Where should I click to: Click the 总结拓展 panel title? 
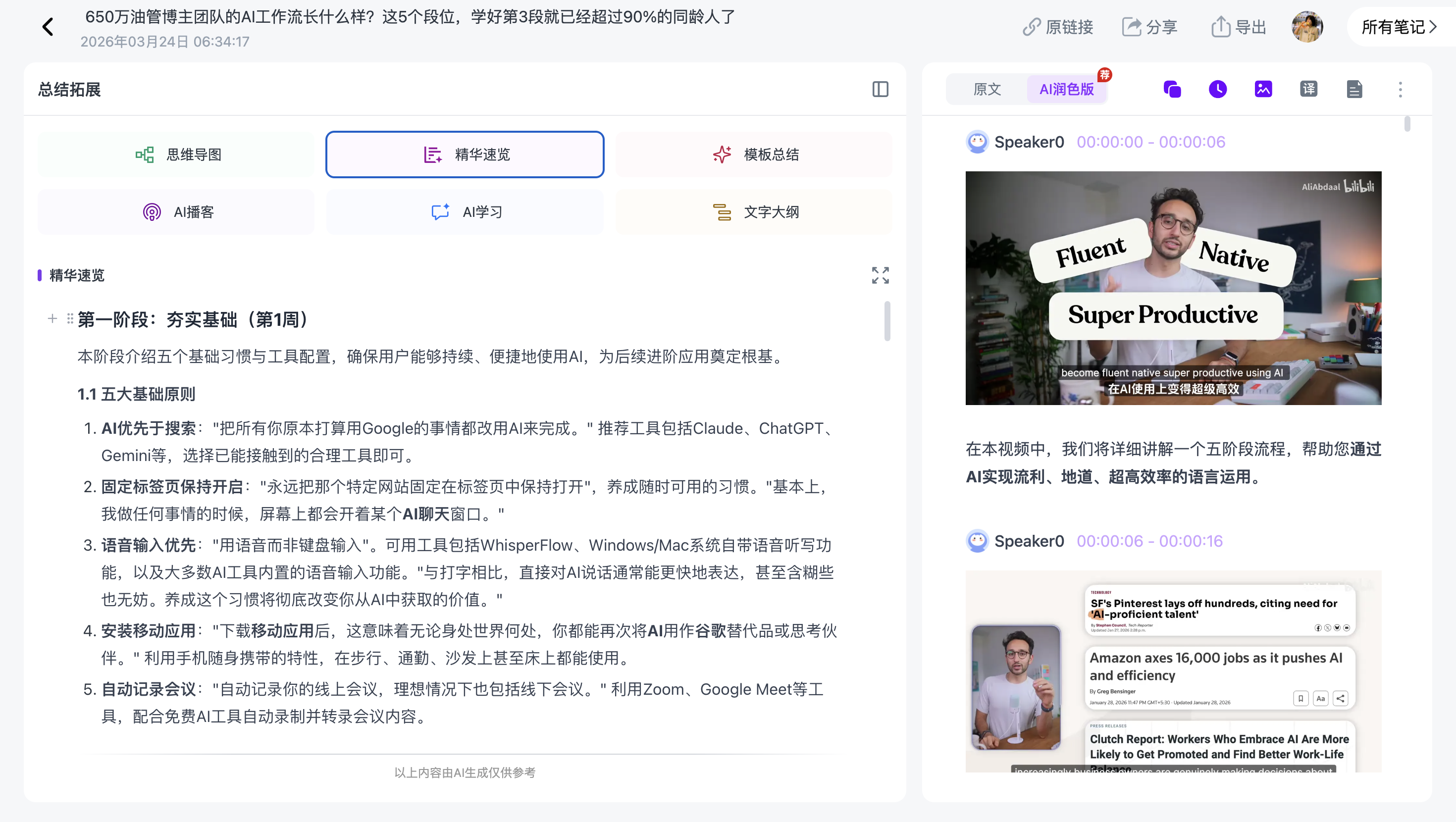click(x=69, y=89)
